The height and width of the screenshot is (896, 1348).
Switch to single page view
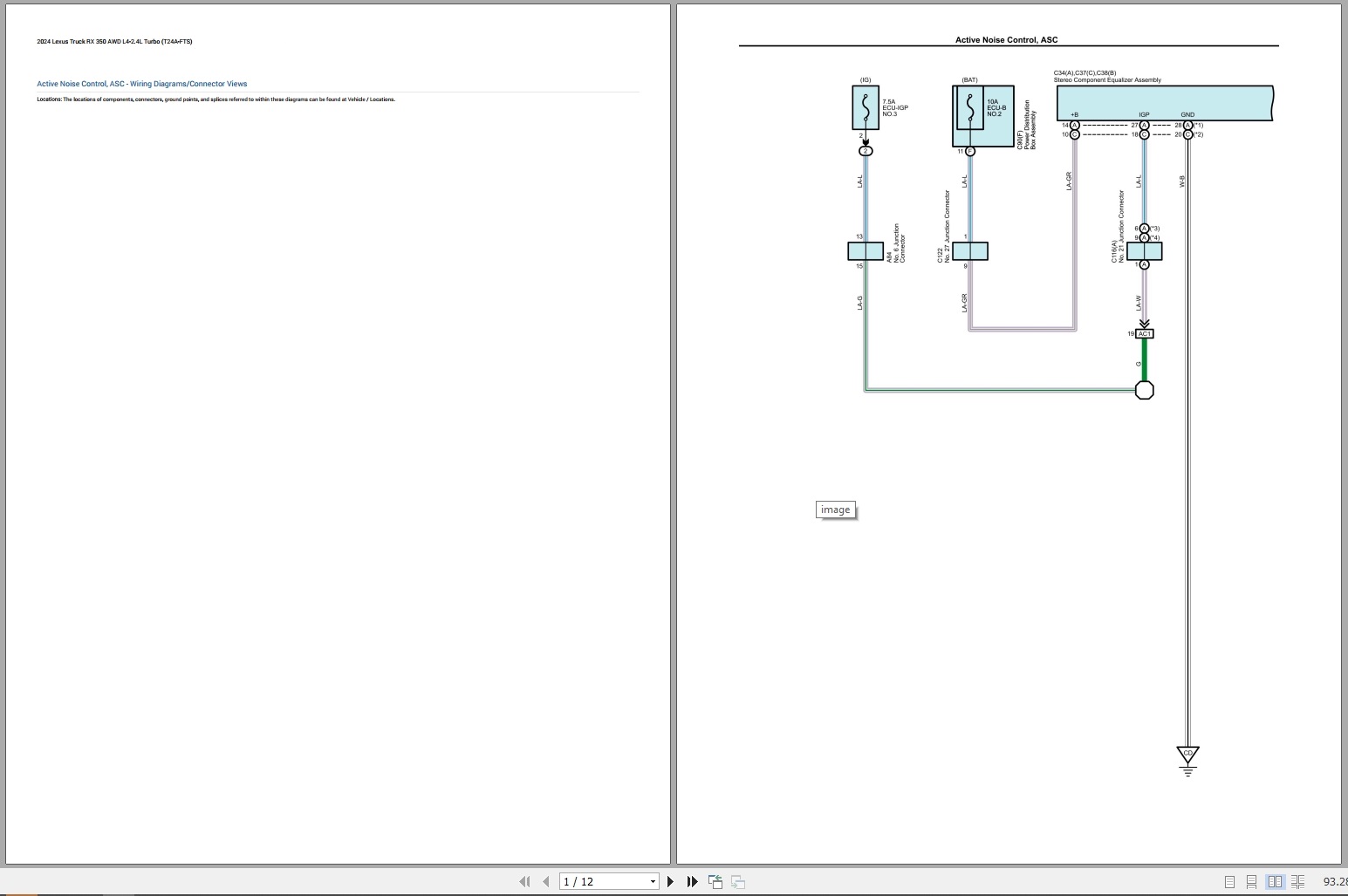(x=1229, y=882)
